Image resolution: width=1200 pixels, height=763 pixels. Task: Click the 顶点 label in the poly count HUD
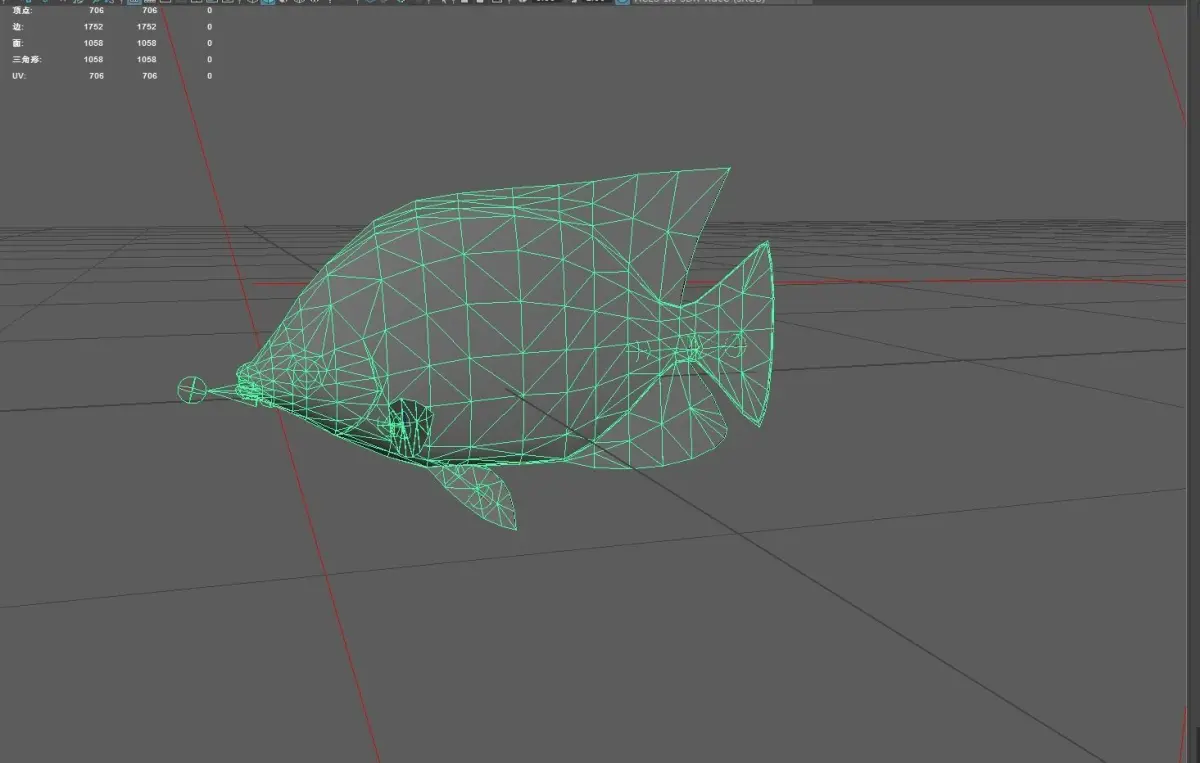pos(22,11)
